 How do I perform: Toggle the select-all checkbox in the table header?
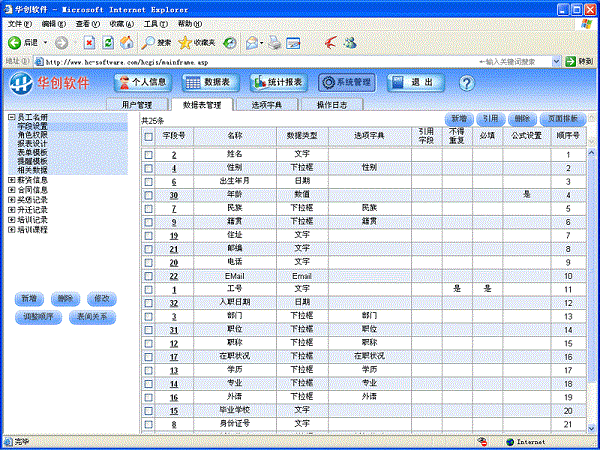pos(148,135)
